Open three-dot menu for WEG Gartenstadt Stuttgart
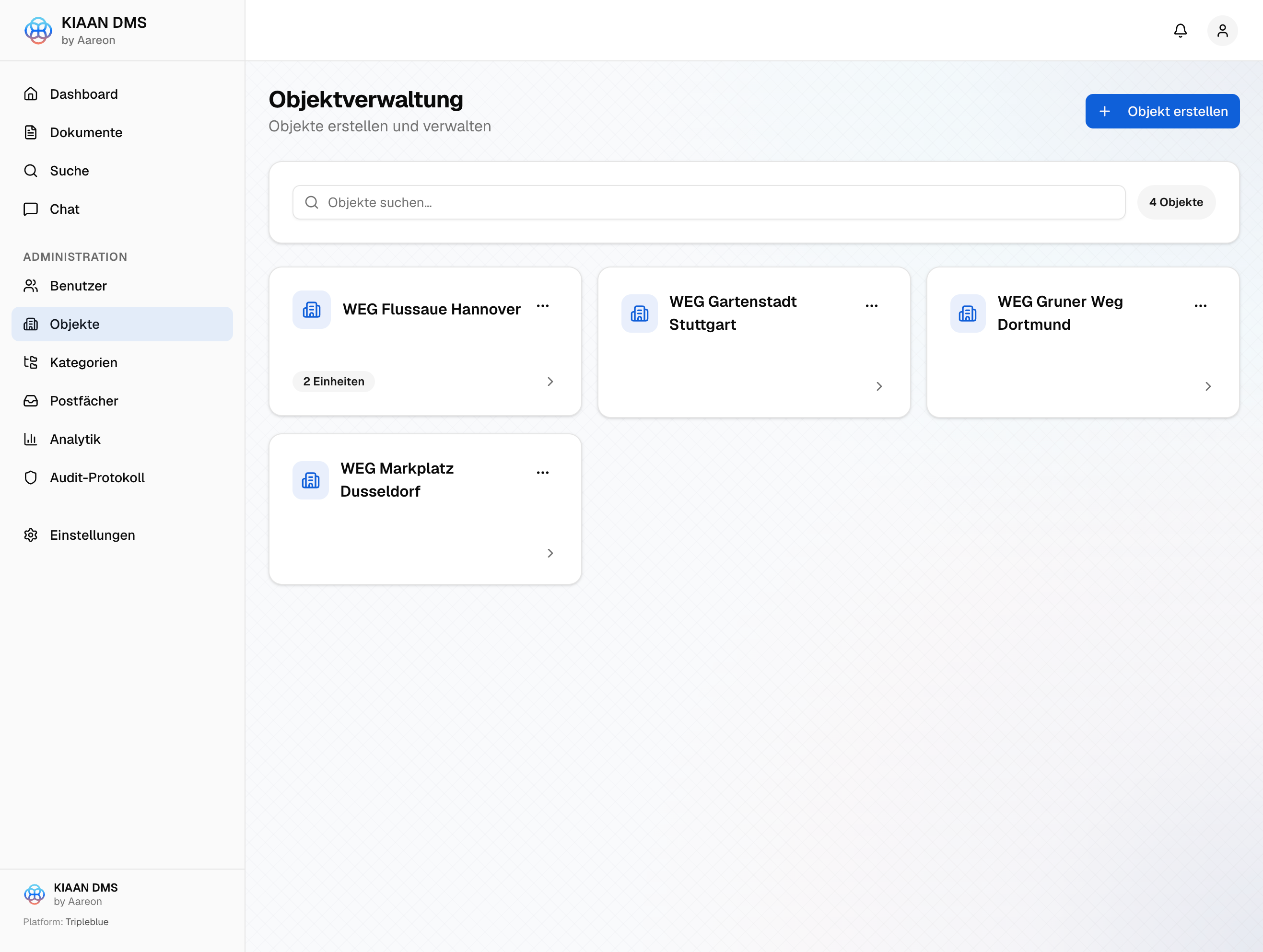 (x=871, y=306)
